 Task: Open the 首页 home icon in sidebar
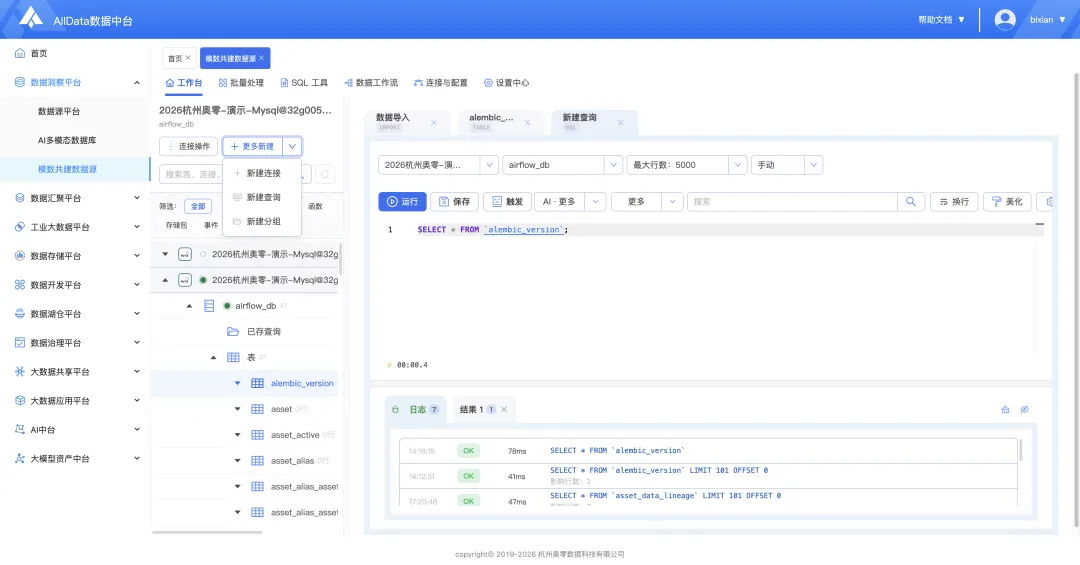20,53
